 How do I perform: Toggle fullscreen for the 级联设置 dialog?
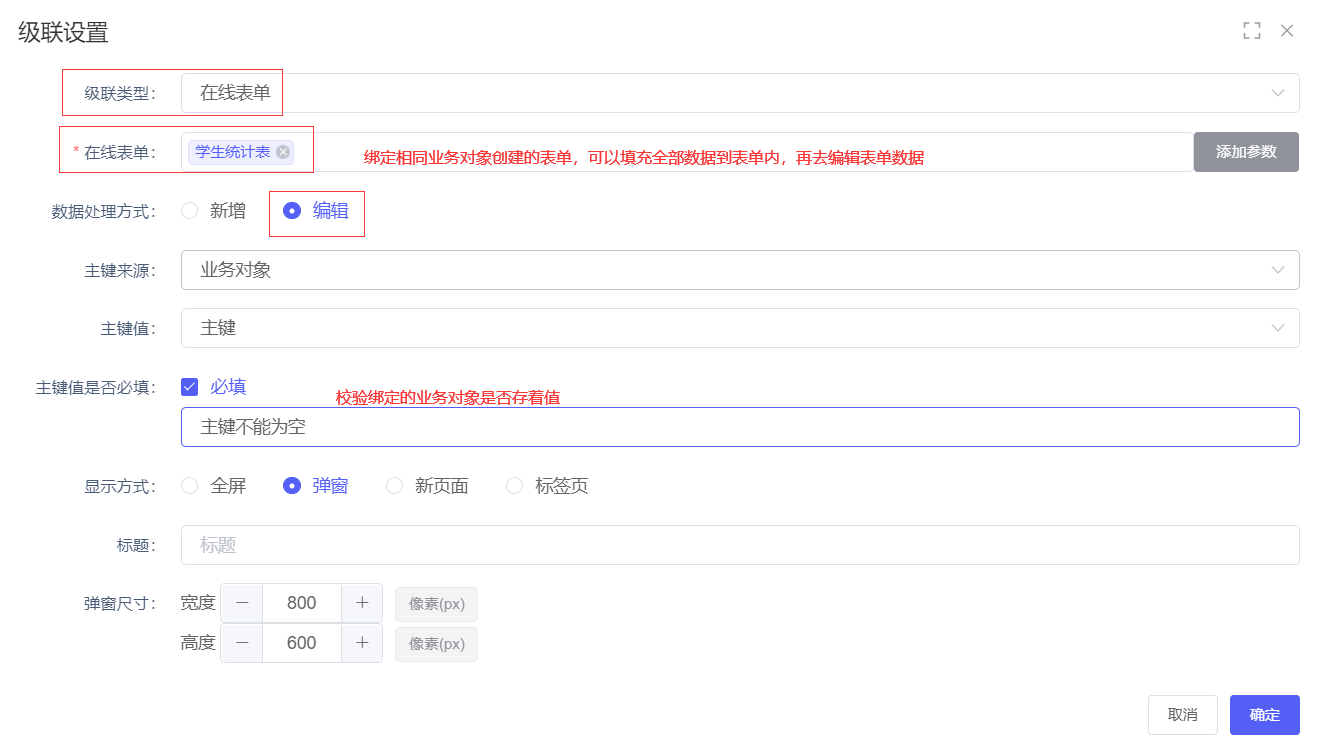click(x=1251, y=31)
